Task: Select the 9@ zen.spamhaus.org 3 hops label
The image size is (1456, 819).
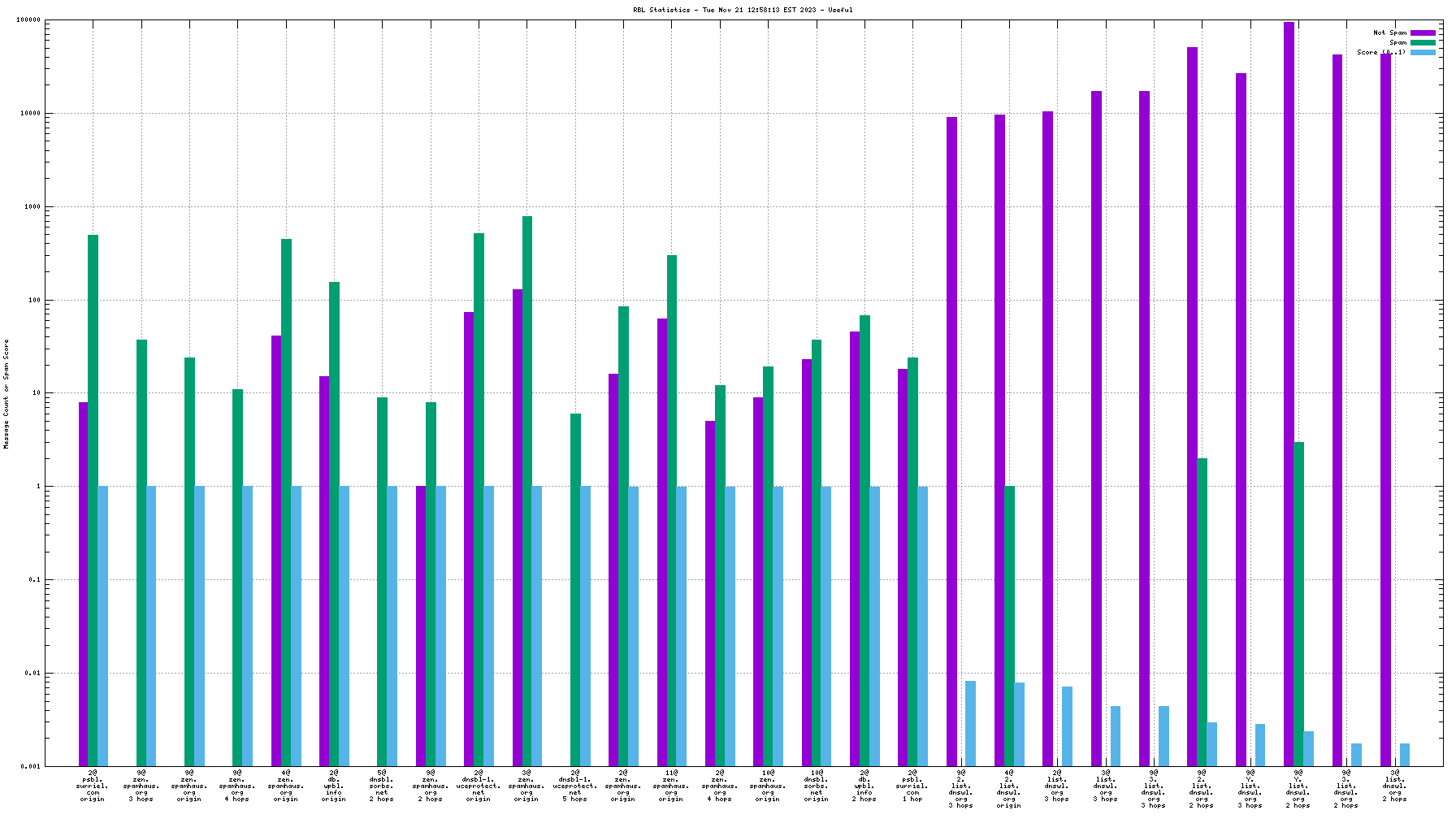Action: point(141,786)
